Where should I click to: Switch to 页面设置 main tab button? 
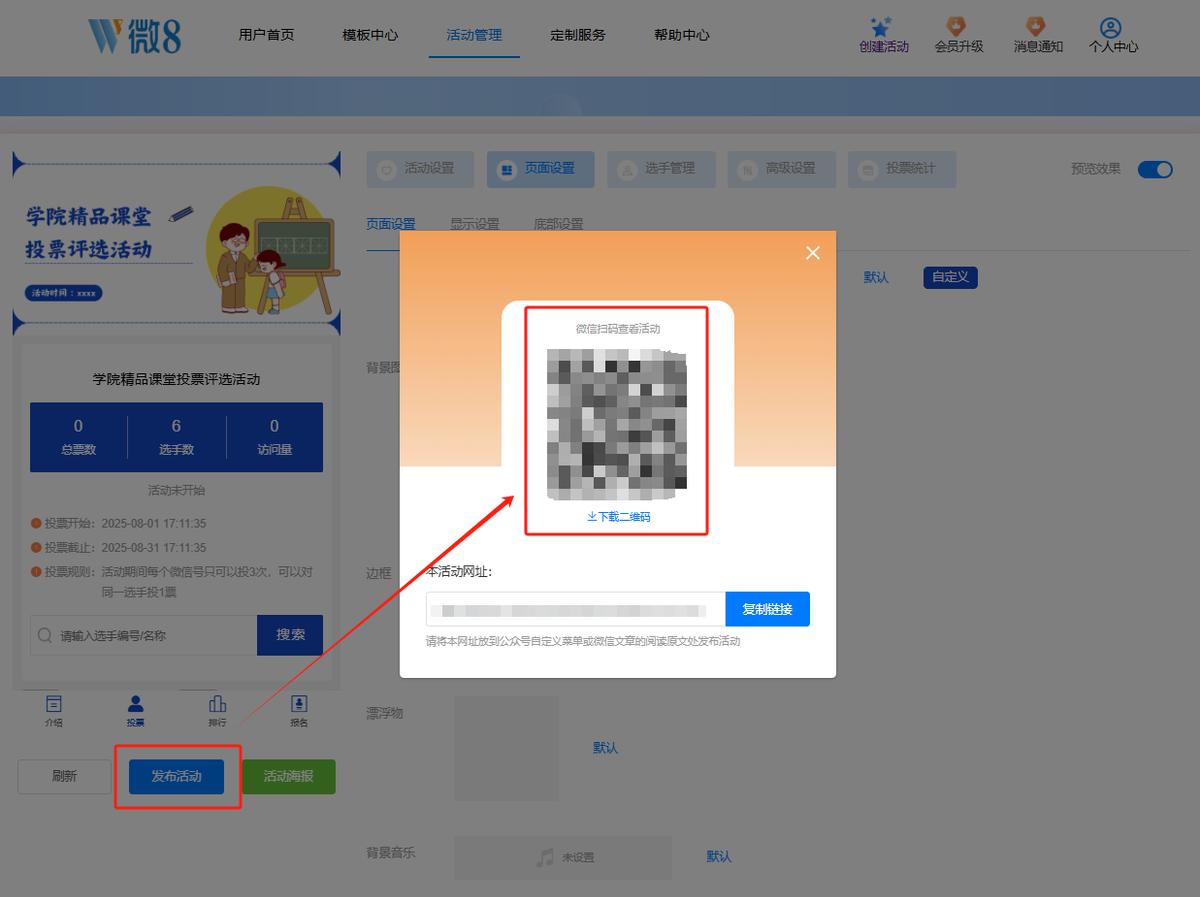click(x=540, y=169)
